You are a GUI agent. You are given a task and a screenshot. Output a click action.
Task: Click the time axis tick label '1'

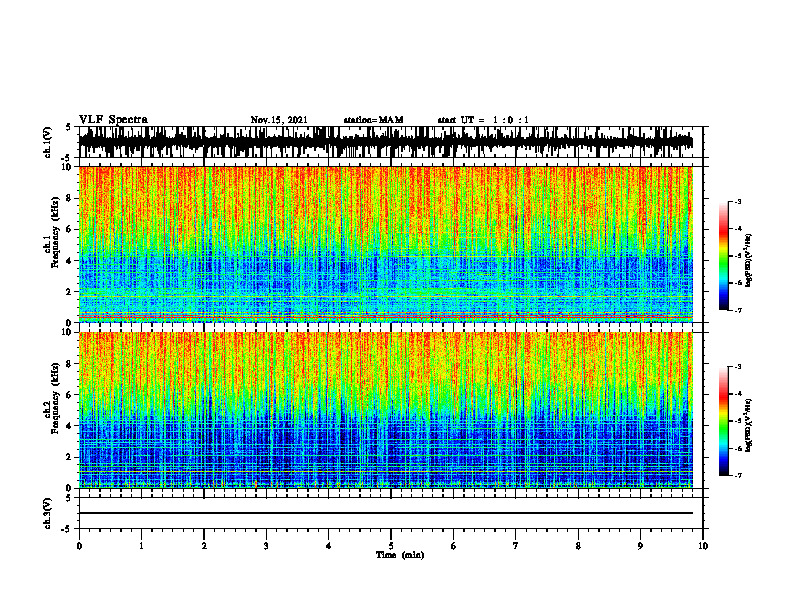click(x=141, y=546)
